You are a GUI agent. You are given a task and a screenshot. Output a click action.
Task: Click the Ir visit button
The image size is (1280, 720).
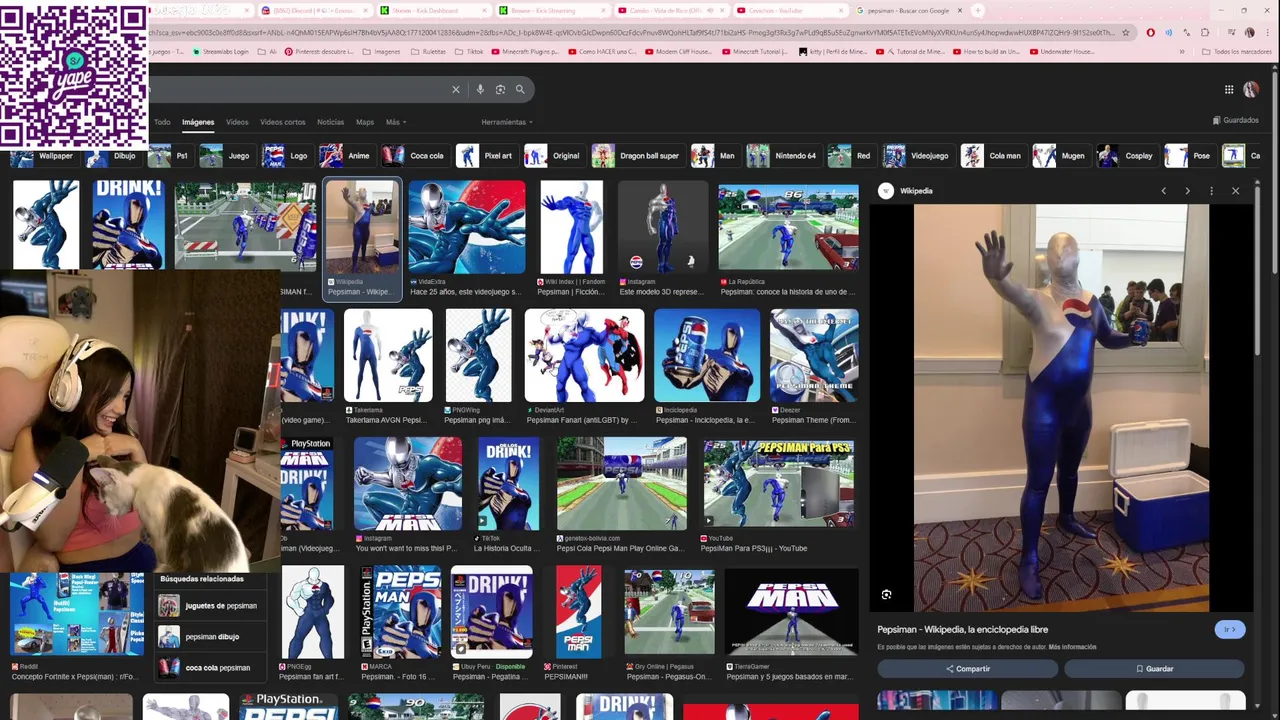(x=1230, y=629)
